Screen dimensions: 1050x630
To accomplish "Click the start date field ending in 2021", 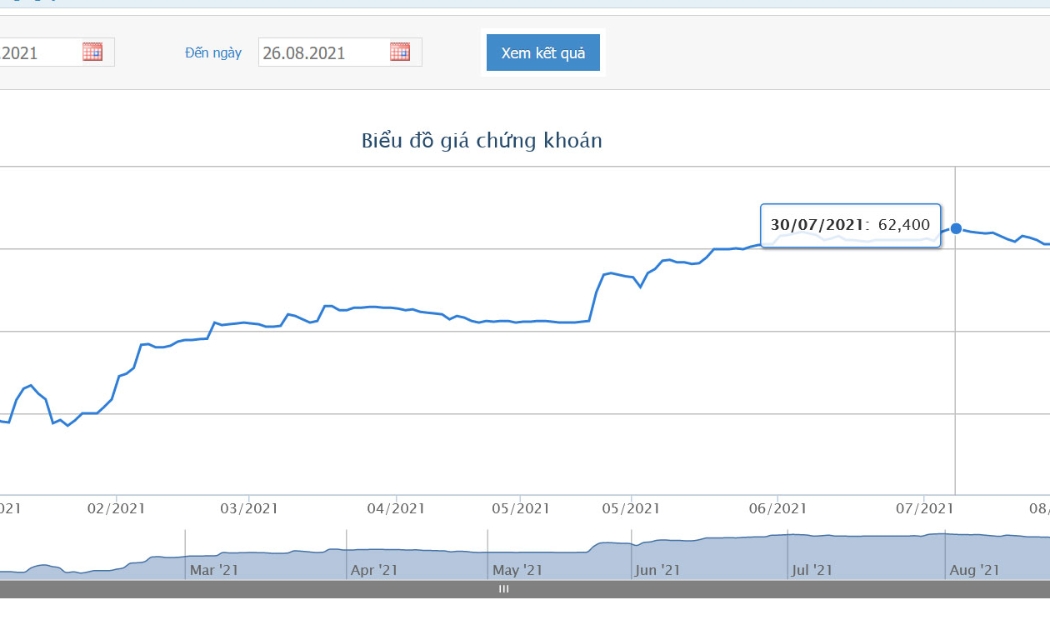I will tap(57, 52).
